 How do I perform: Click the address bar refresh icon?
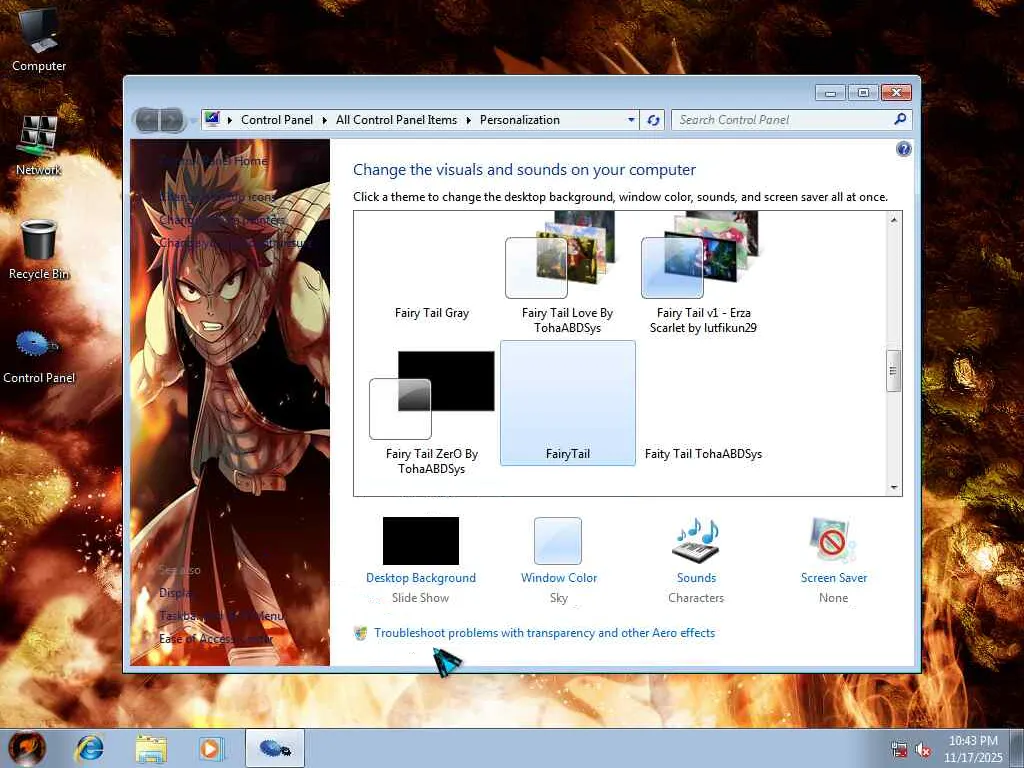pos(652,120)
